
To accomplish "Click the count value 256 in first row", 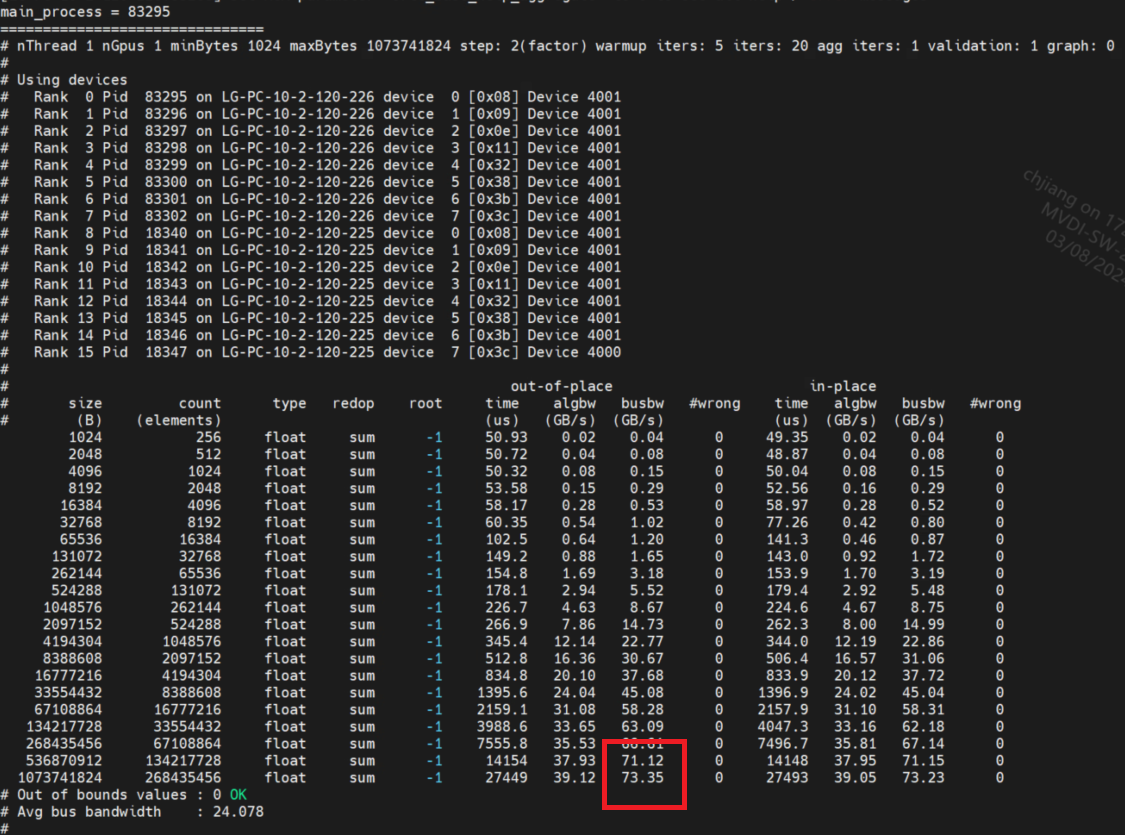I will pyautogui.click(x=209, y=438).
